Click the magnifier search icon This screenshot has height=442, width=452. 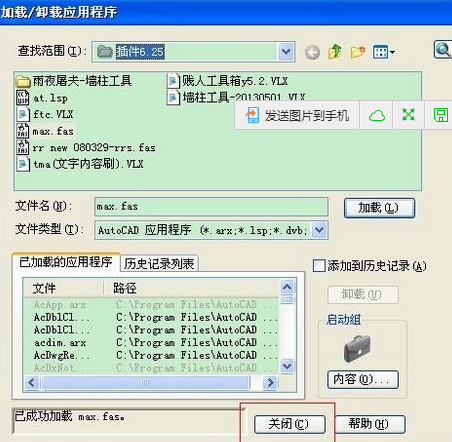coord(443,50)
